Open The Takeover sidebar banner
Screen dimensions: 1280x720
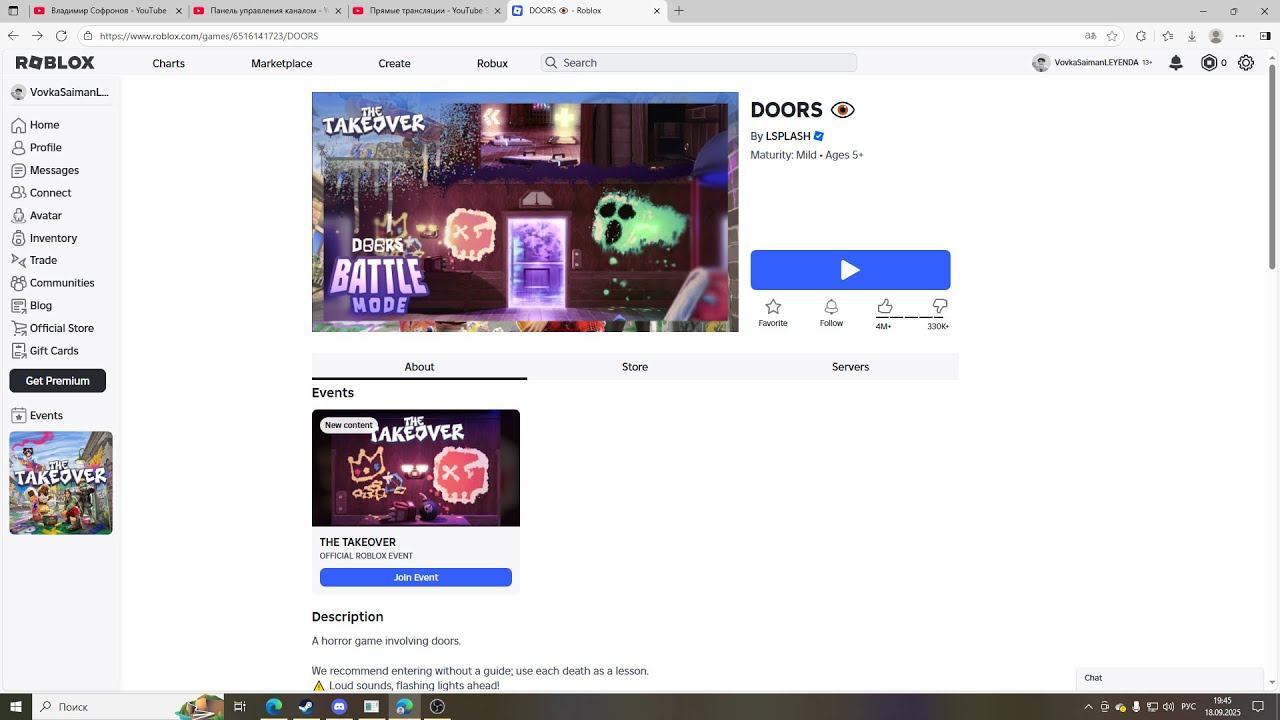point(61,483)
